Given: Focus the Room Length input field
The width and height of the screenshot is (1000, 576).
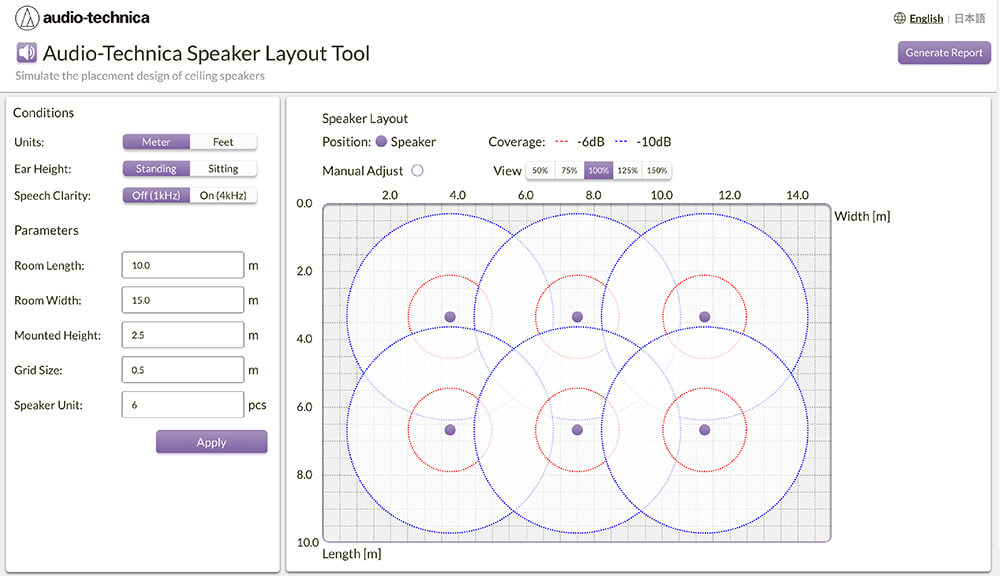Looking at the screenshot, I should coord(183,265).
